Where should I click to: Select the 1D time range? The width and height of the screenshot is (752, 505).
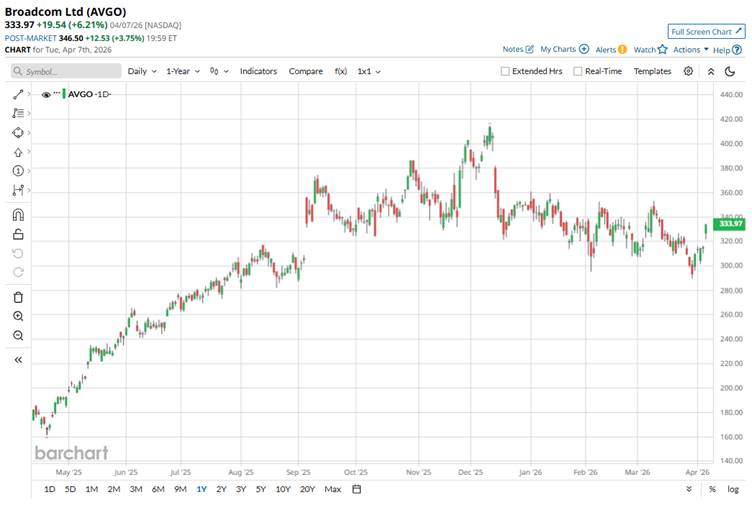pyautogui.click(x=49, y=489)
